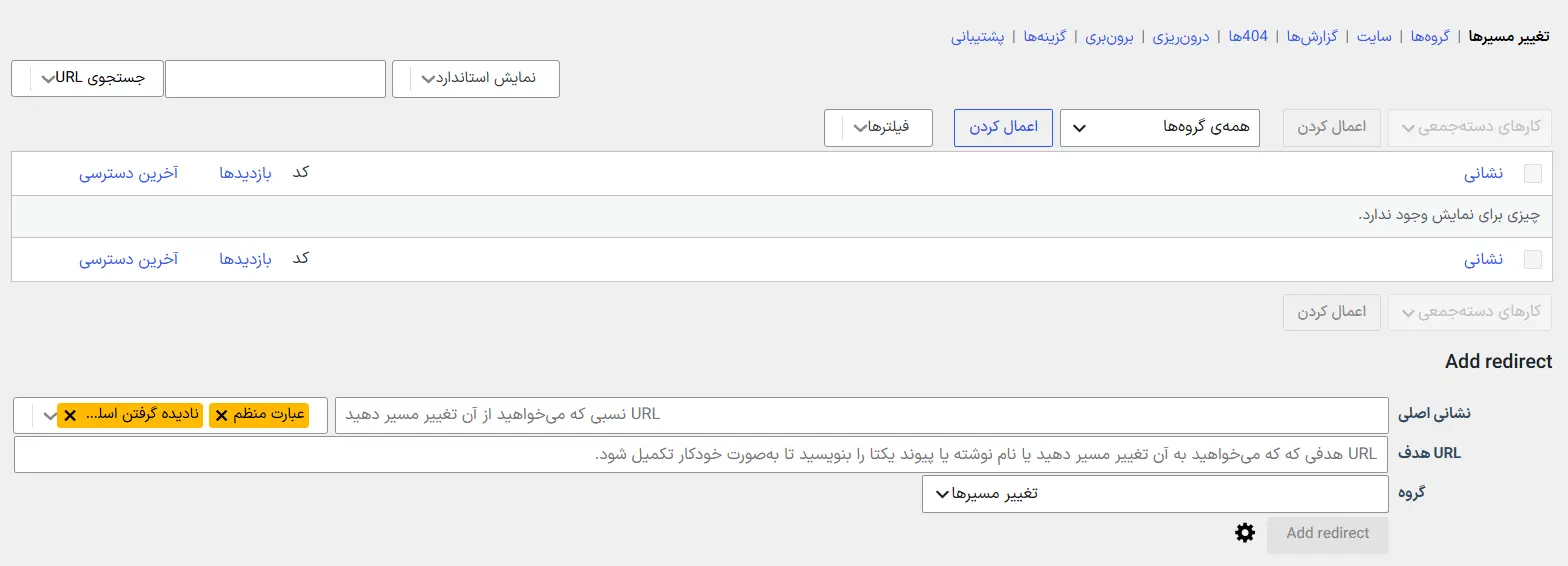Go to گزینه‌ها options tab

1045,37
